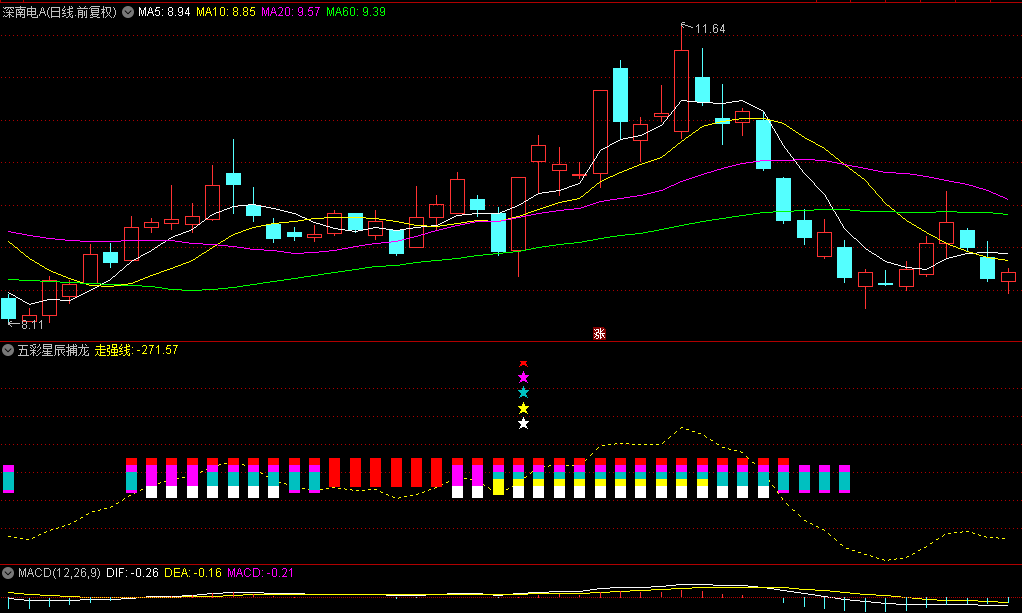Viewport: 1022px width, 613px height.
Task: Click the yellow star in the indicator panel
Action: [x=523, y=408]
